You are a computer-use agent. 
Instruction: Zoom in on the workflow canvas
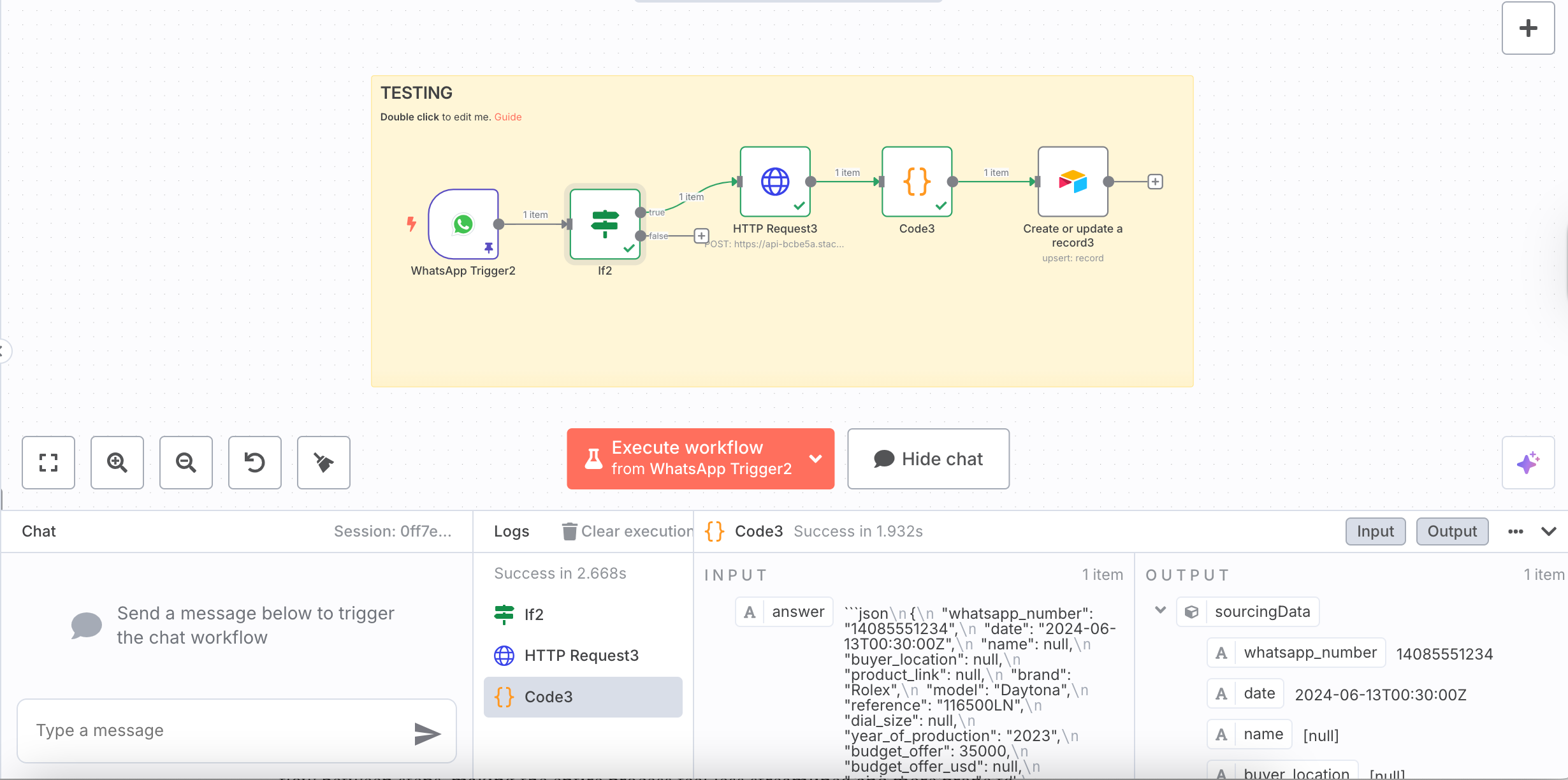coord(117,463)
